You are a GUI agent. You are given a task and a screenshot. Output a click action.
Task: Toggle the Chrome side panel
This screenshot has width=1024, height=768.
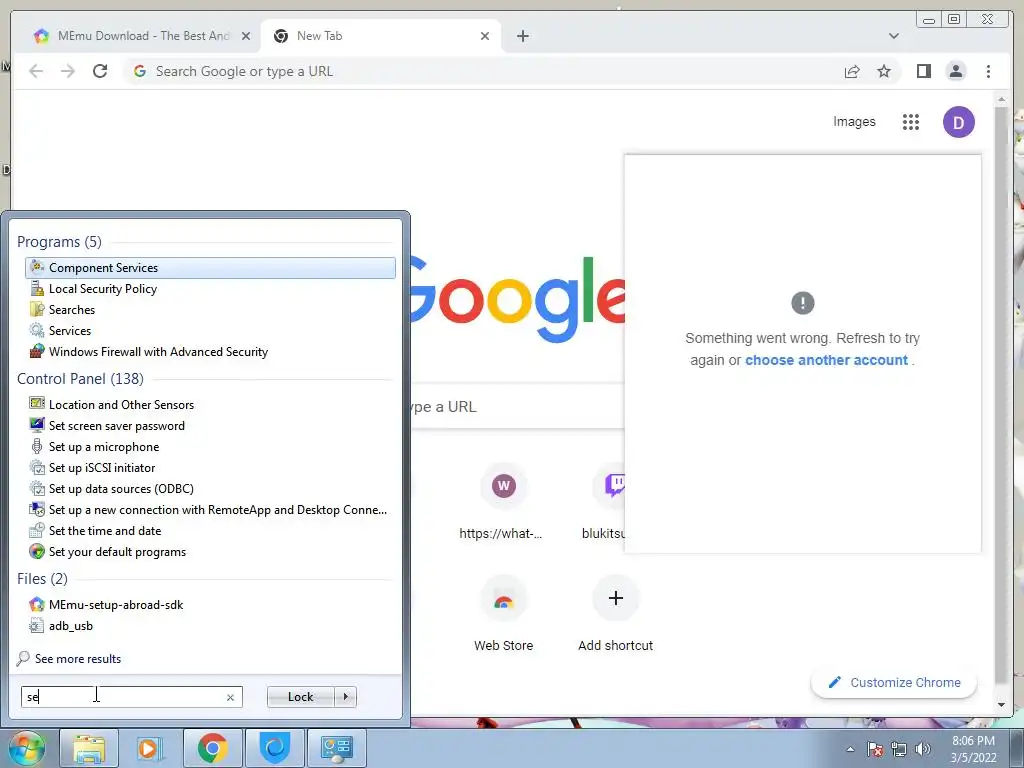(923, 71)
